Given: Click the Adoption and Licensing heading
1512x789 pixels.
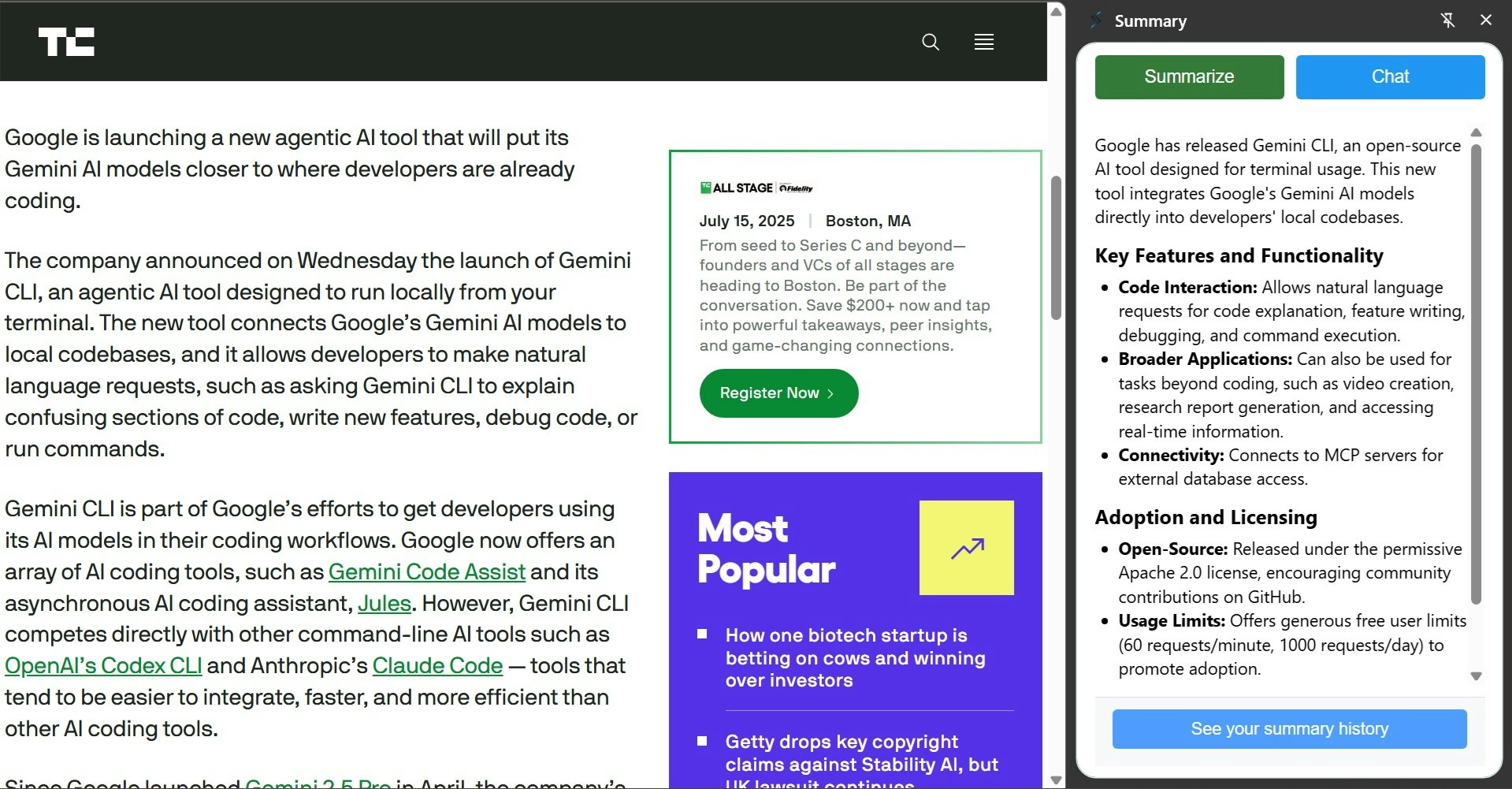Looking at the screenshot, I should (x=1206, y=518).
